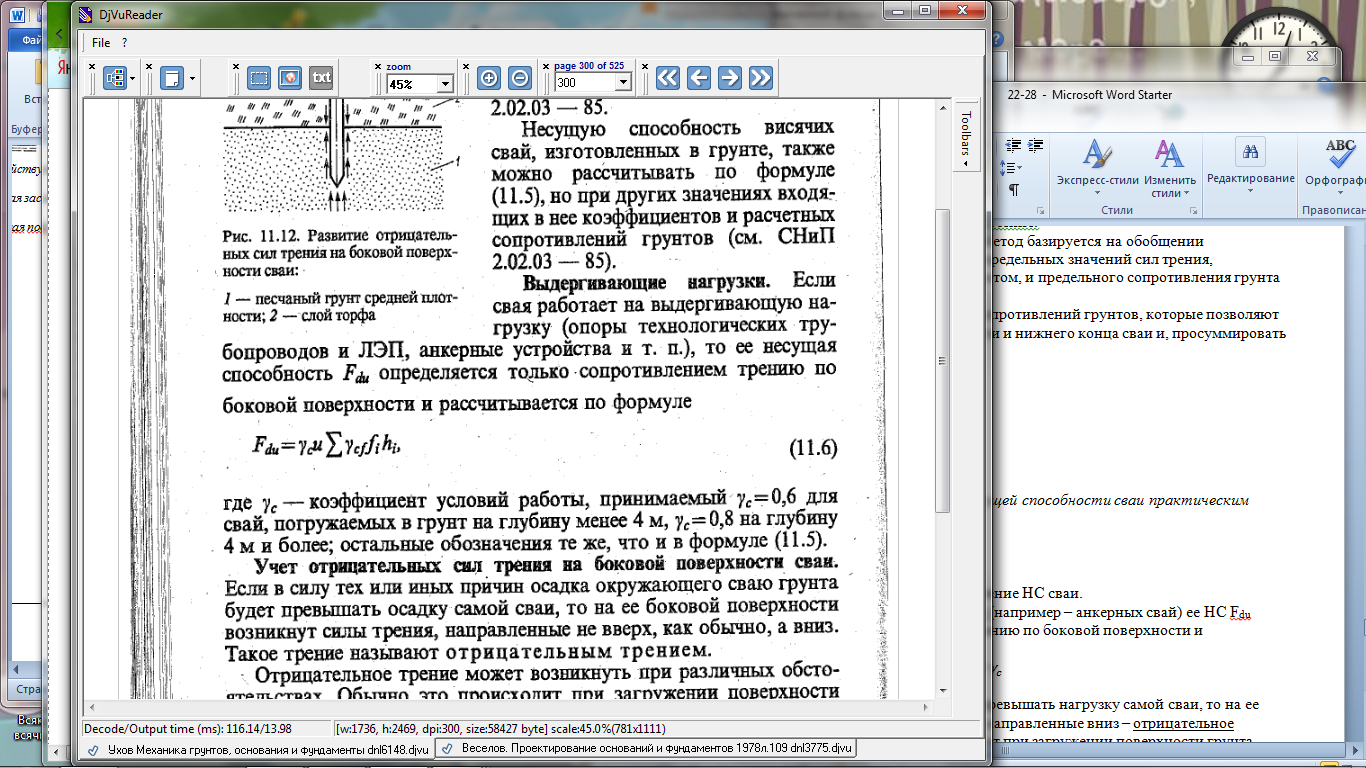Click the left sidebar collapse arrow
This screenshot has height=768, width=1366.
coord(61,35)
